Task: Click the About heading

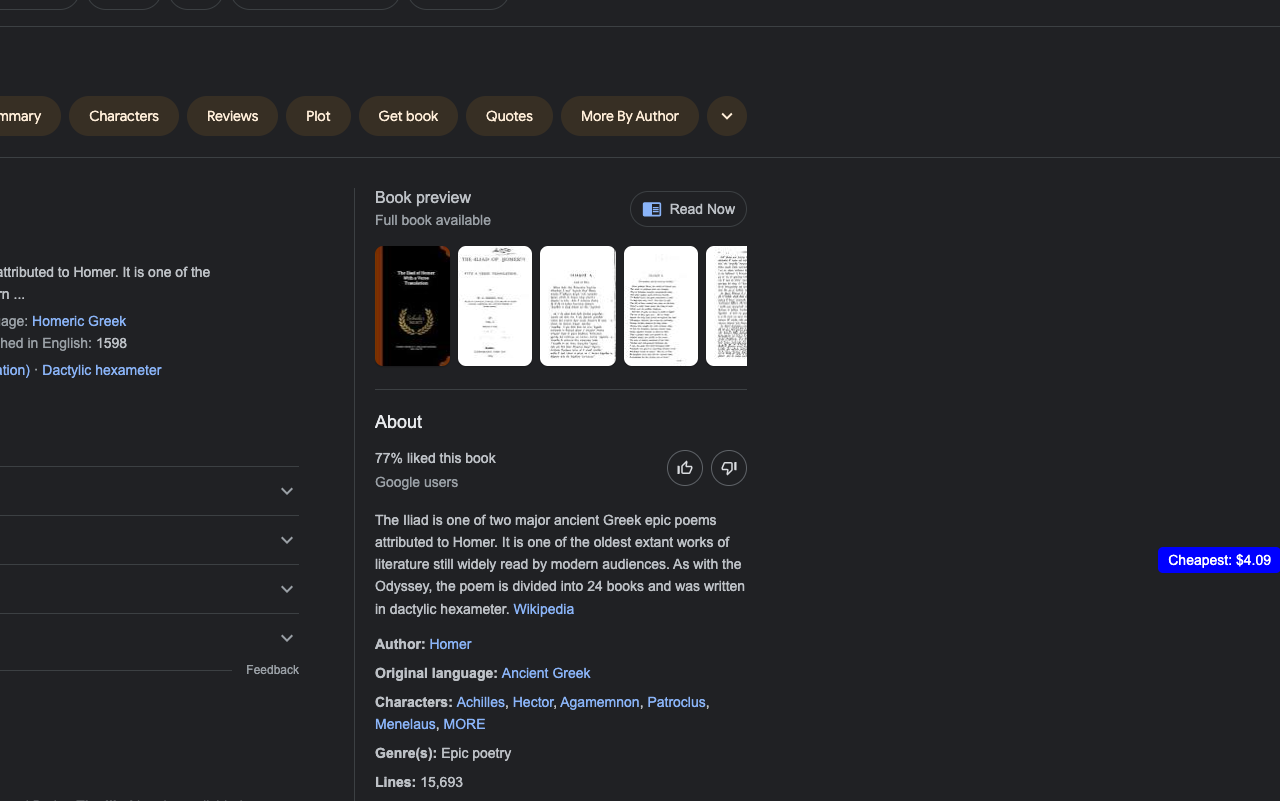Action: 398,422
